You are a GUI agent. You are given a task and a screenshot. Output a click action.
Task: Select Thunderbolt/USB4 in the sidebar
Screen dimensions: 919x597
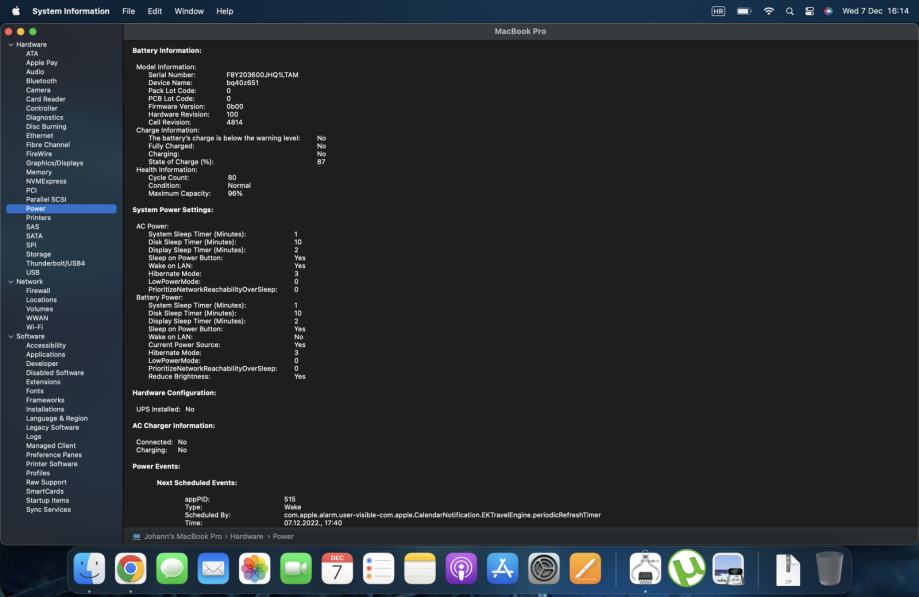coord(55,263)
